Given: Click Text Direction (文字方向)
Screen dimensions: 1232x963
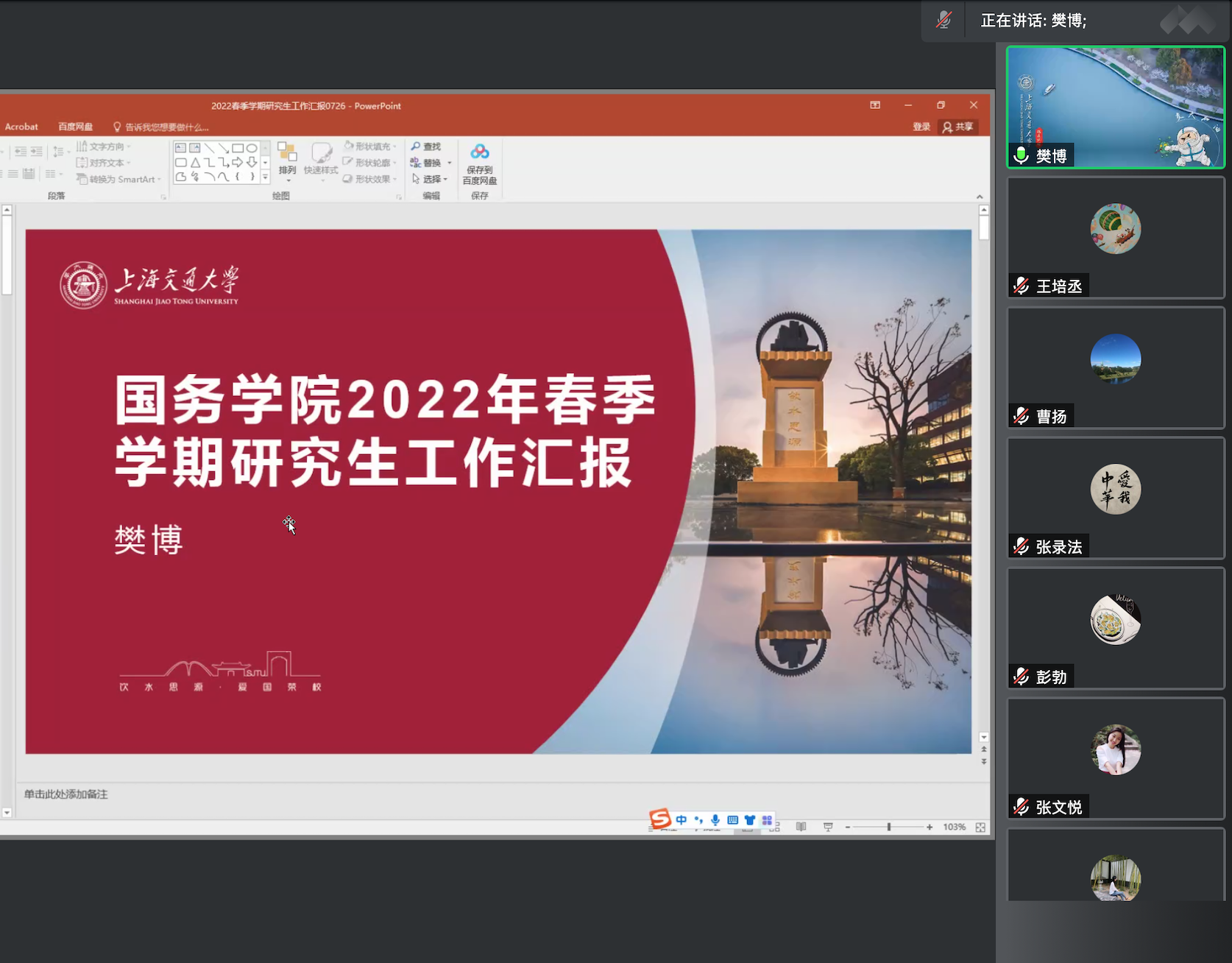Looking at the screenshot, I should tap(103, 147).
